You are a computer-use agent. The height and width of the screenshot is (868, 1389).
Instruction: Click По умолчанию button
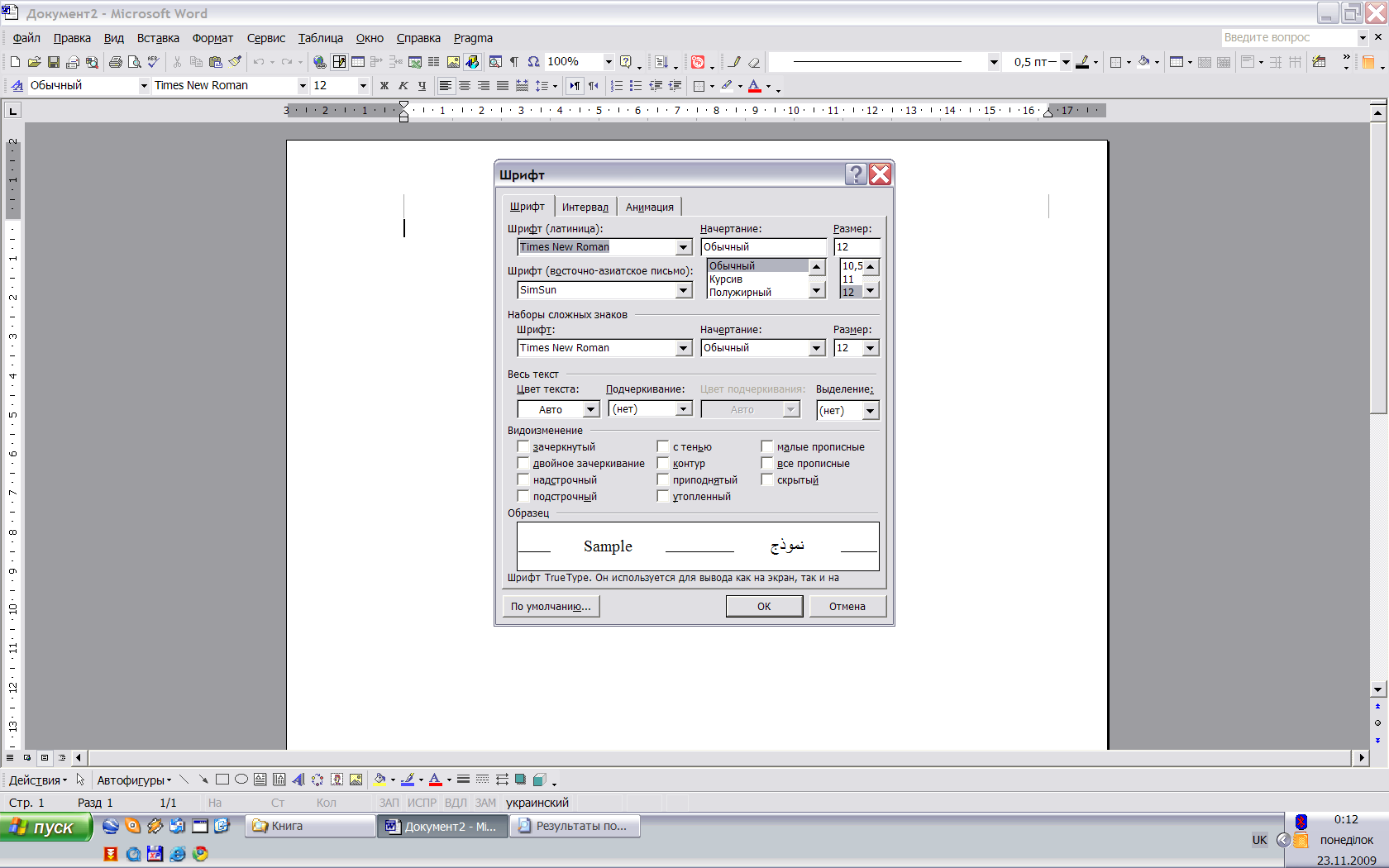(551, 606)
